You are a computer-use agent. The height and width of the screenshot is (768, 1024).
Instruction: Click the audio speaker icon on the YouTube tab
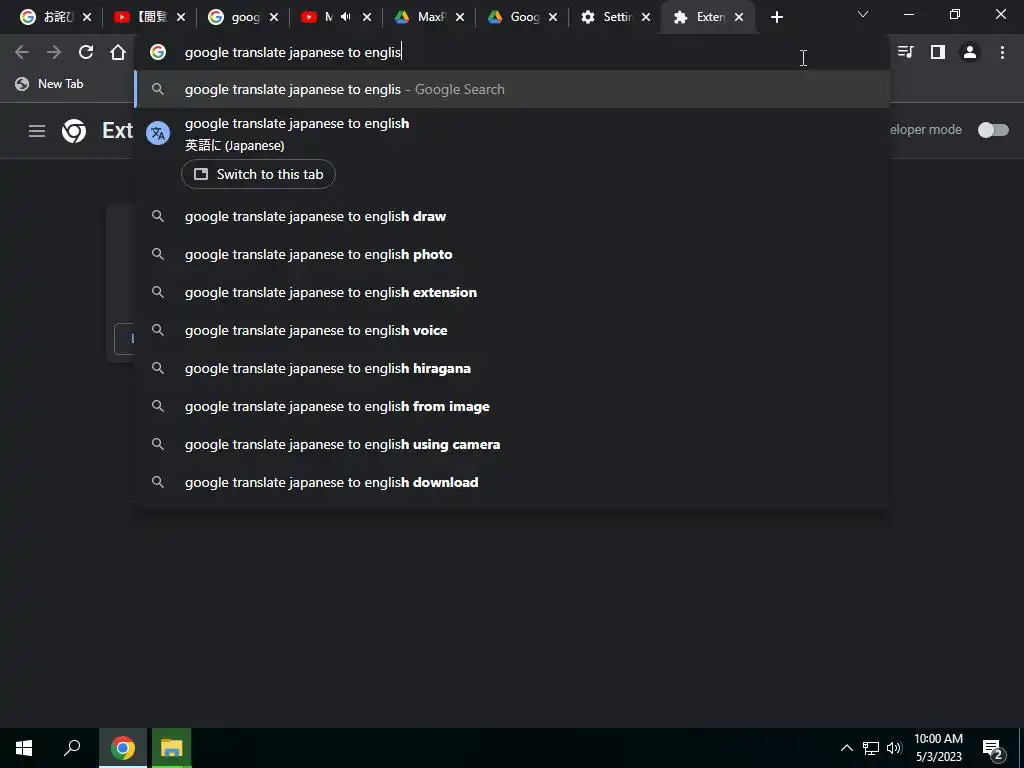(346, 17)
